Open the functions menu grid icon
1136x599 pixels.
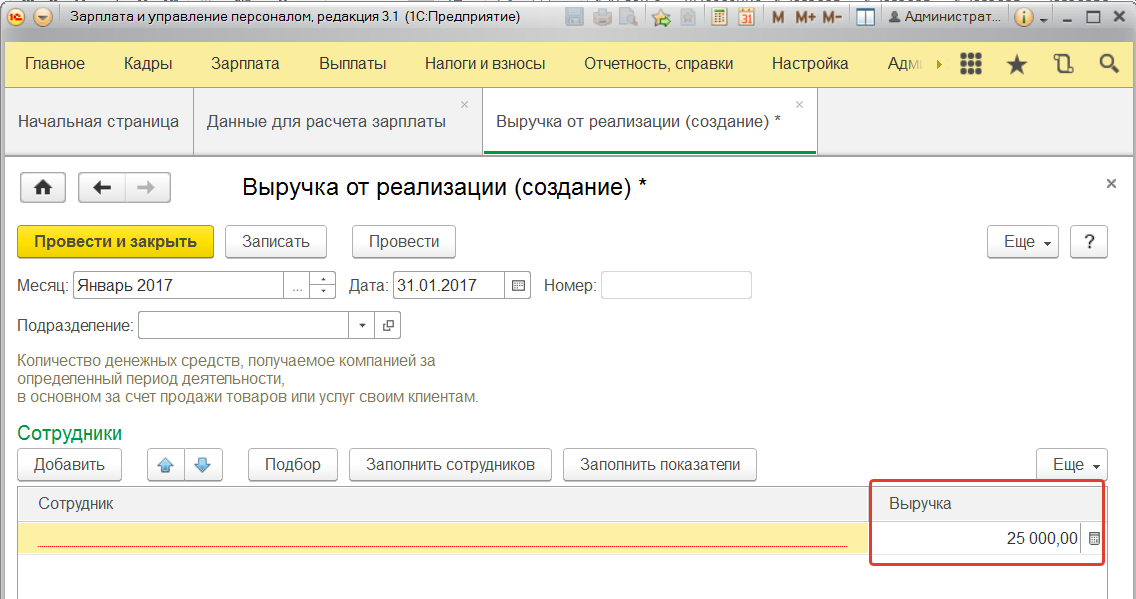tap(971, 64)
